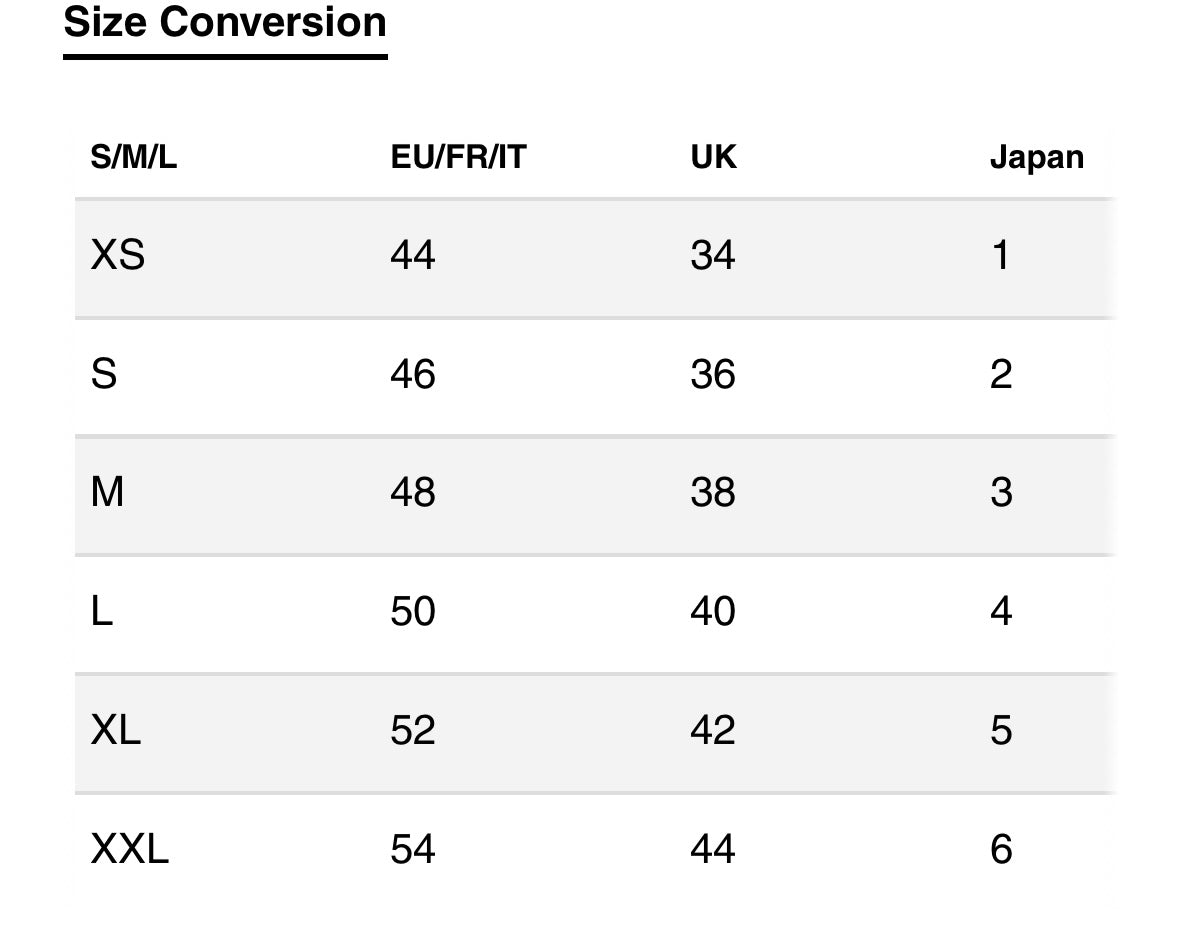Viewport: 1179px width, 932px height.
Task: Select the S/M/L column header
Action: (133, 157)
